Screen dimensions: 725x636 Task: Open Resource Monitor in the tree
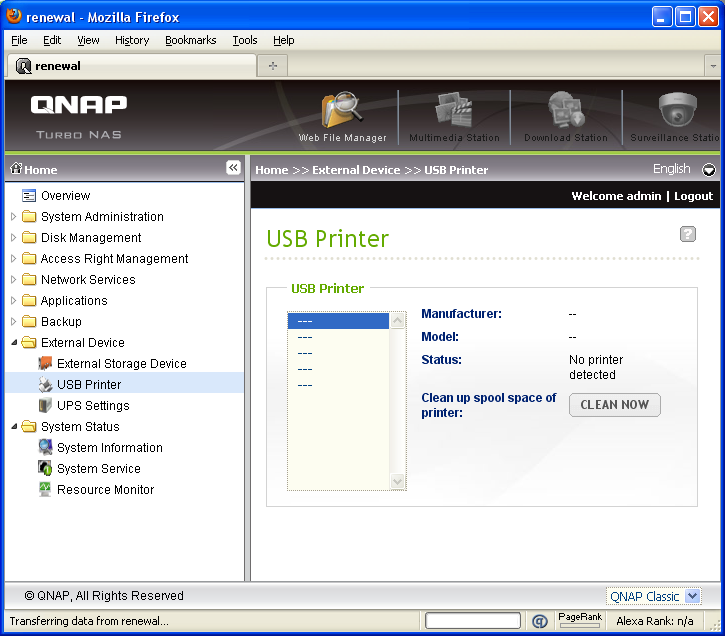(x=105, y=489)
